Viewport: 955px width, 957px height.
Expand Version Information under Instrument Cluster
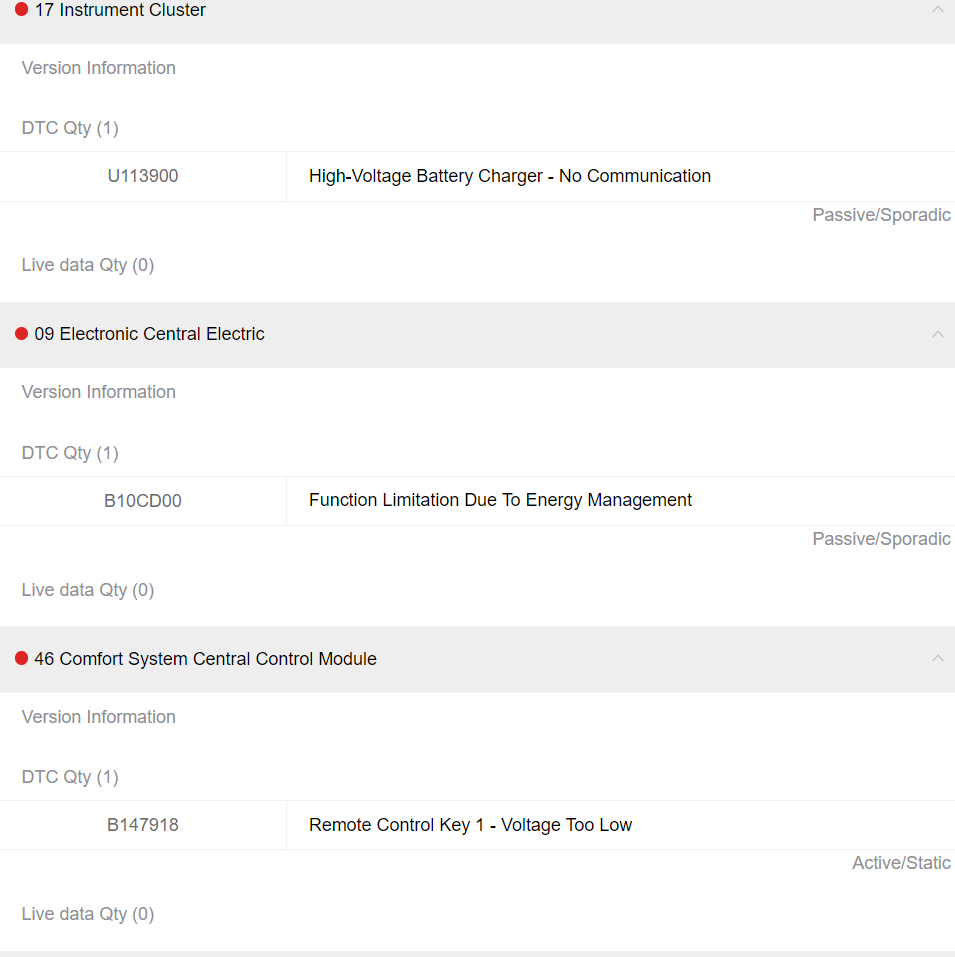98,68
